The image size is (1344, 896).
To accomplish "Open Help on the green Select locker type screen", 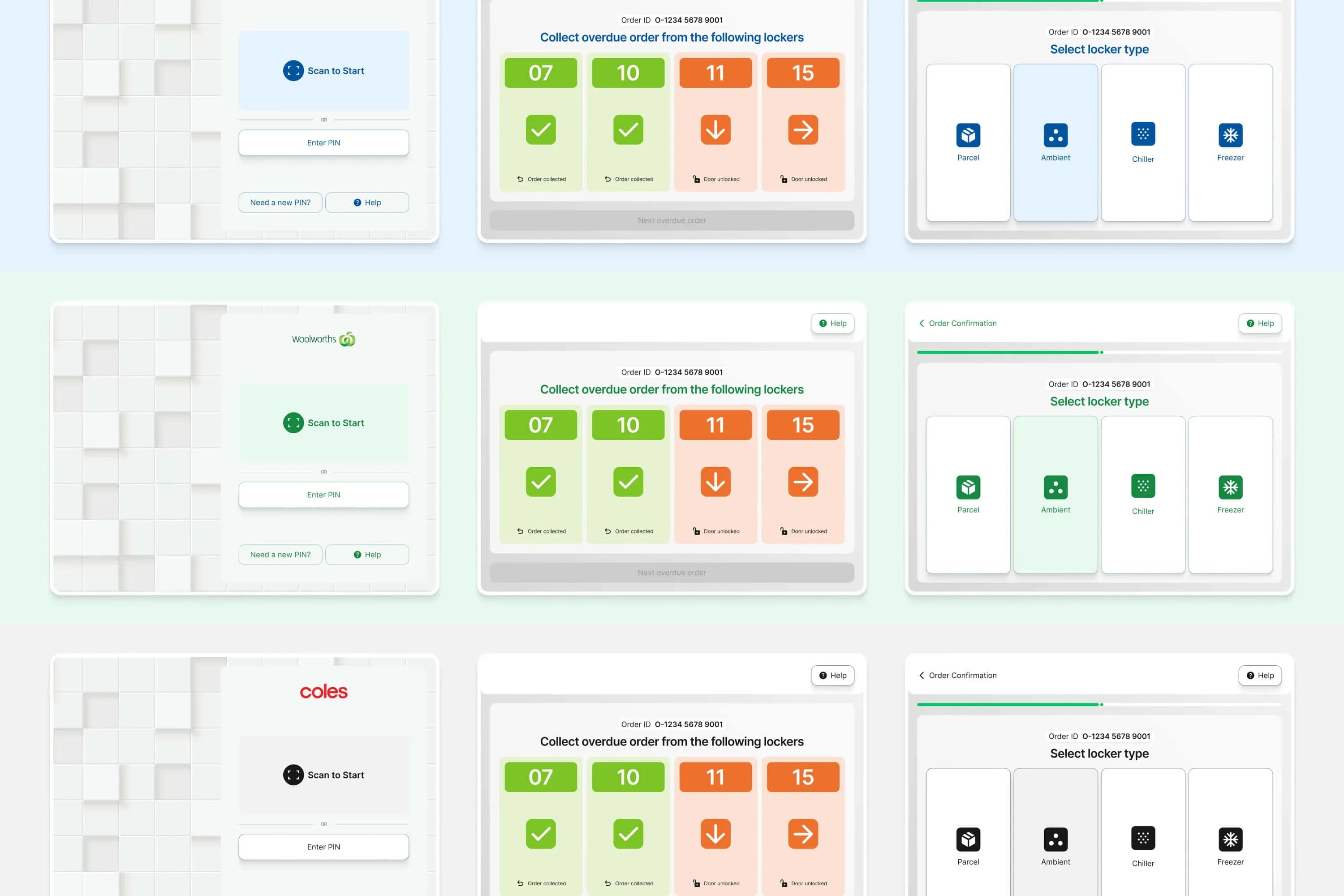I will 1260,323.
